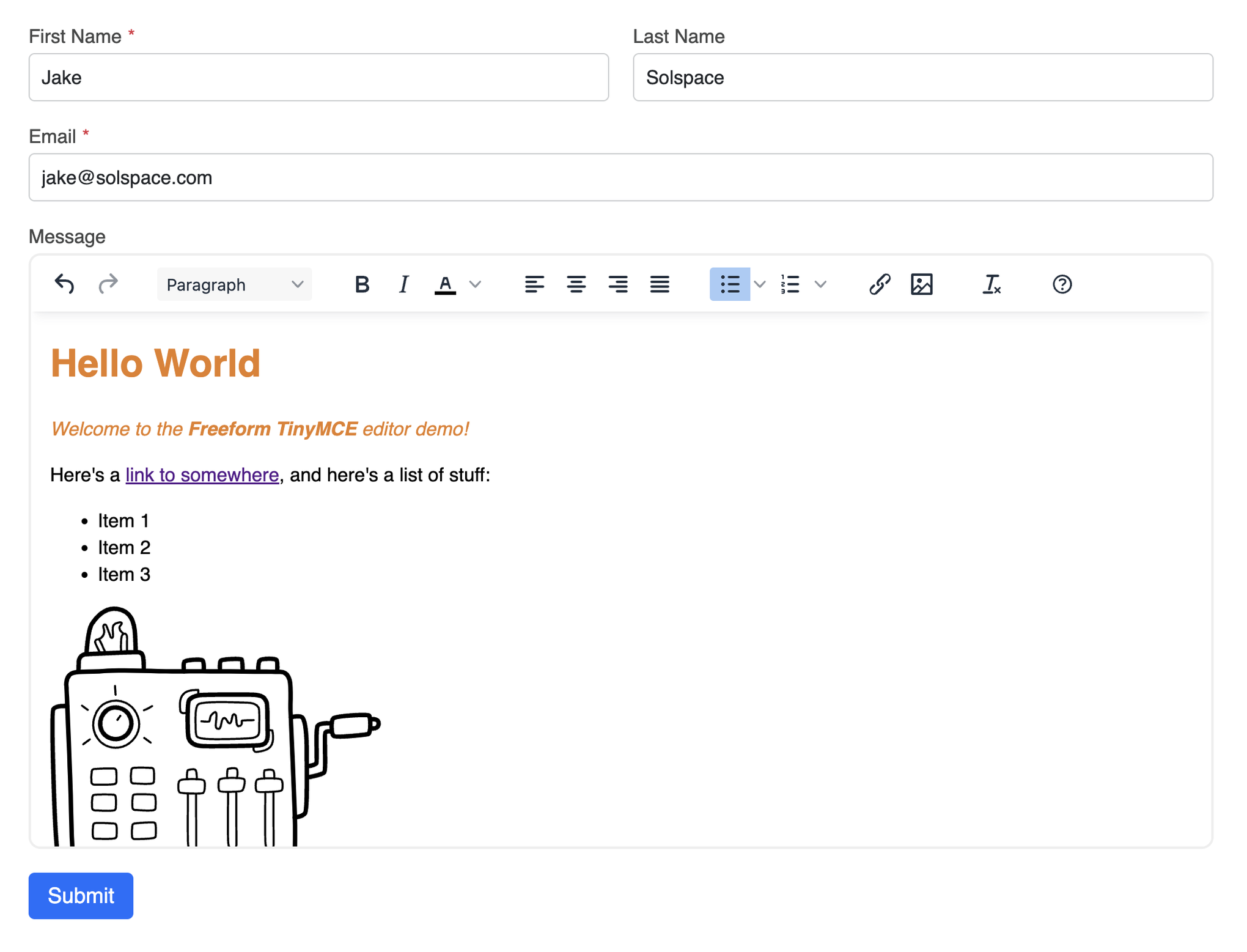Click the Clear Formatting icon

coord(991,284)
